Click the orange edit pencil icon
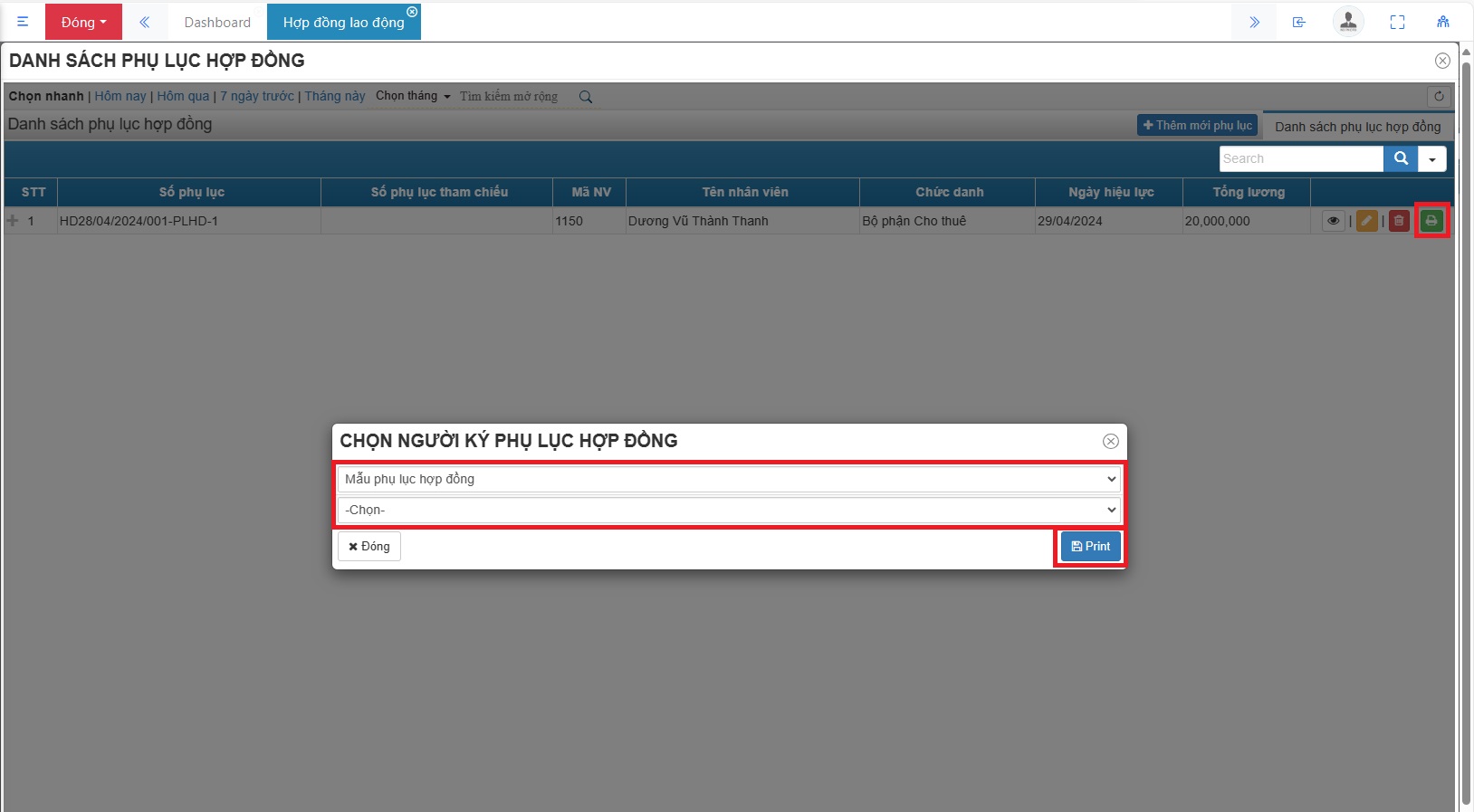1474x812 pixels. click(x=1366, y=221)
